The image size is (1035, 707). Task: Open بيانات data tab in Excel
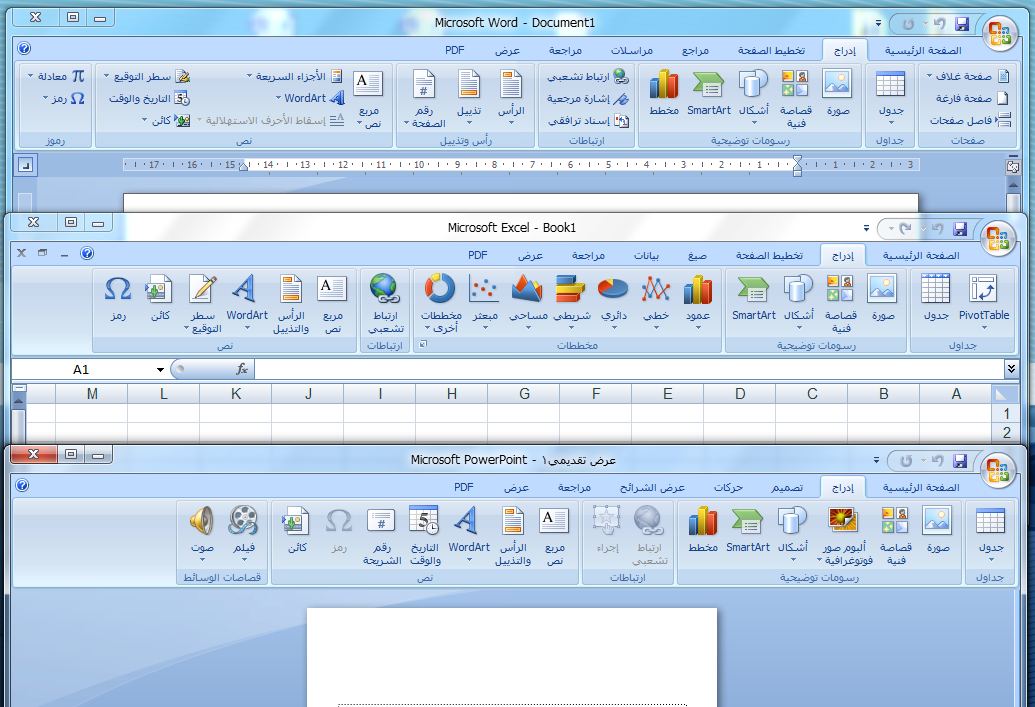[646, 255]
